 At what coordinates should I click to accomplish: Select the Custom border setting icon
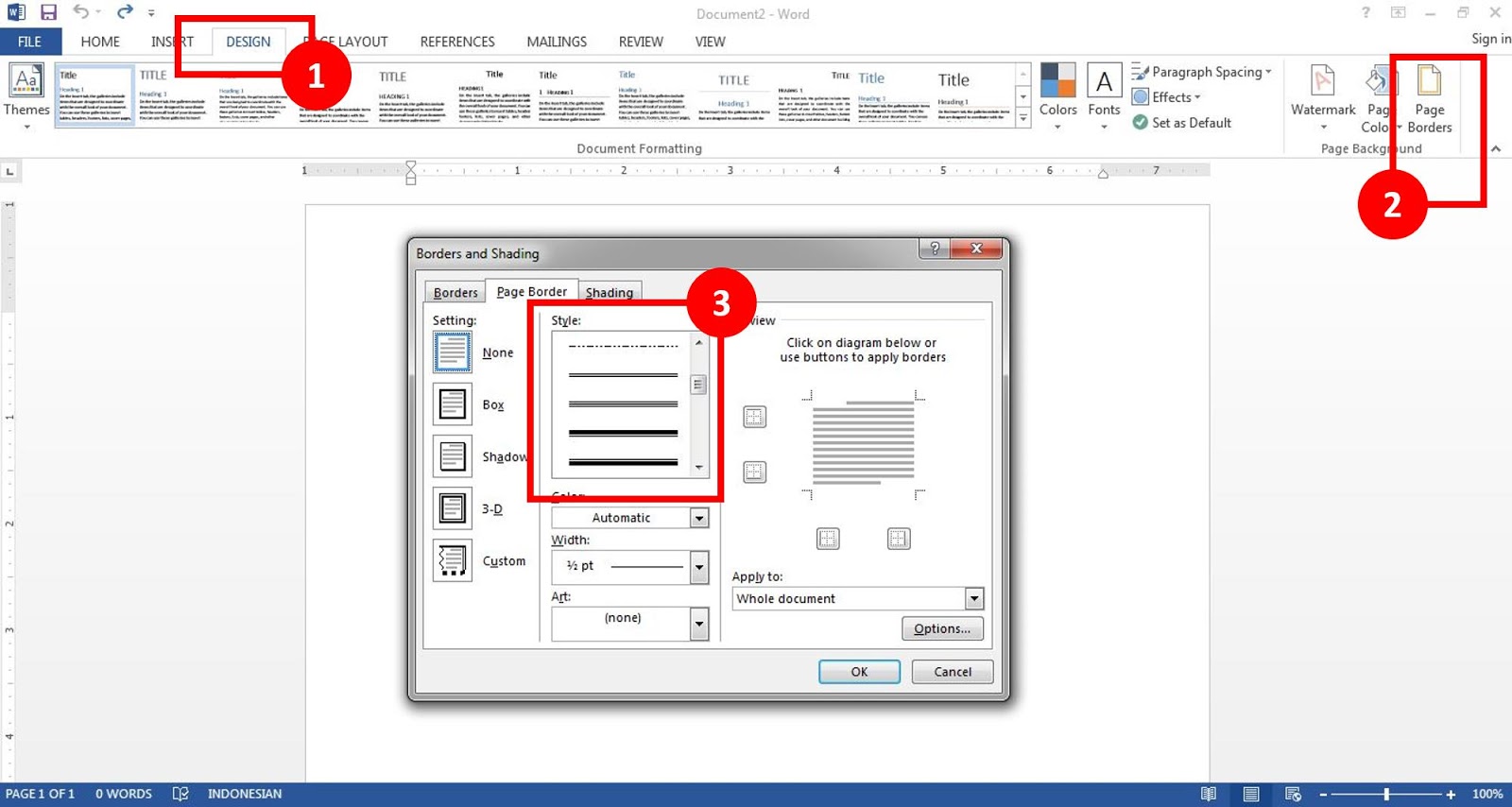453,559
